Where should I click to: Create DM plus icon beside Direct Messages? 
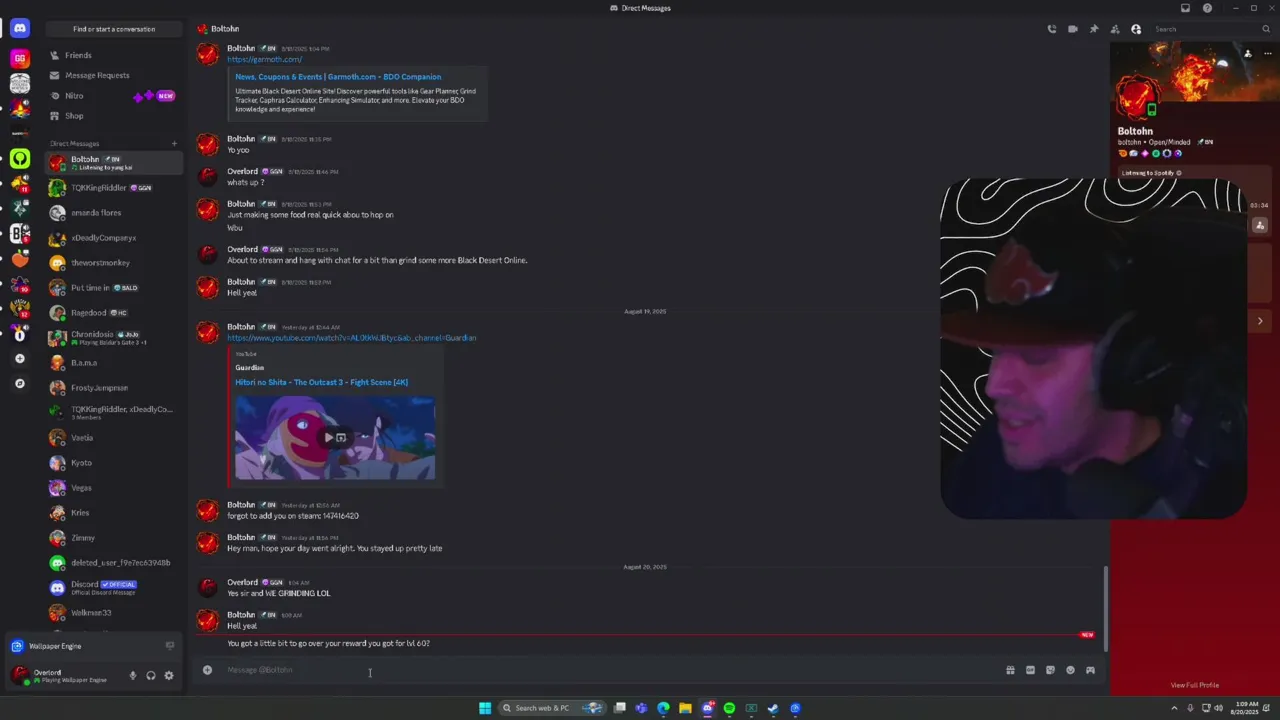click(x=174, y=143)
